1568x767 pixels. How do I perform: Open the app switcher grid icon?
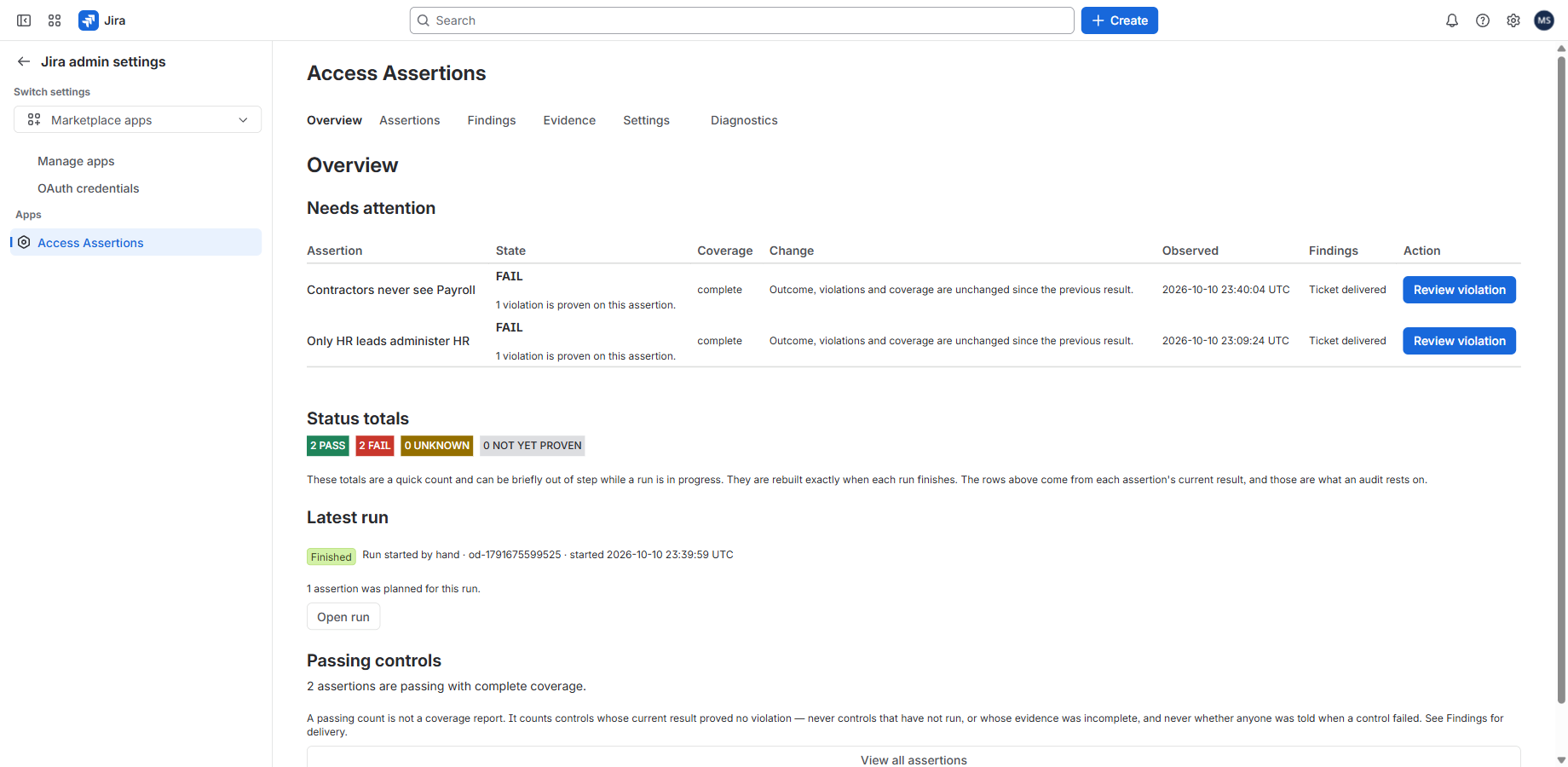tap(55, 20)
